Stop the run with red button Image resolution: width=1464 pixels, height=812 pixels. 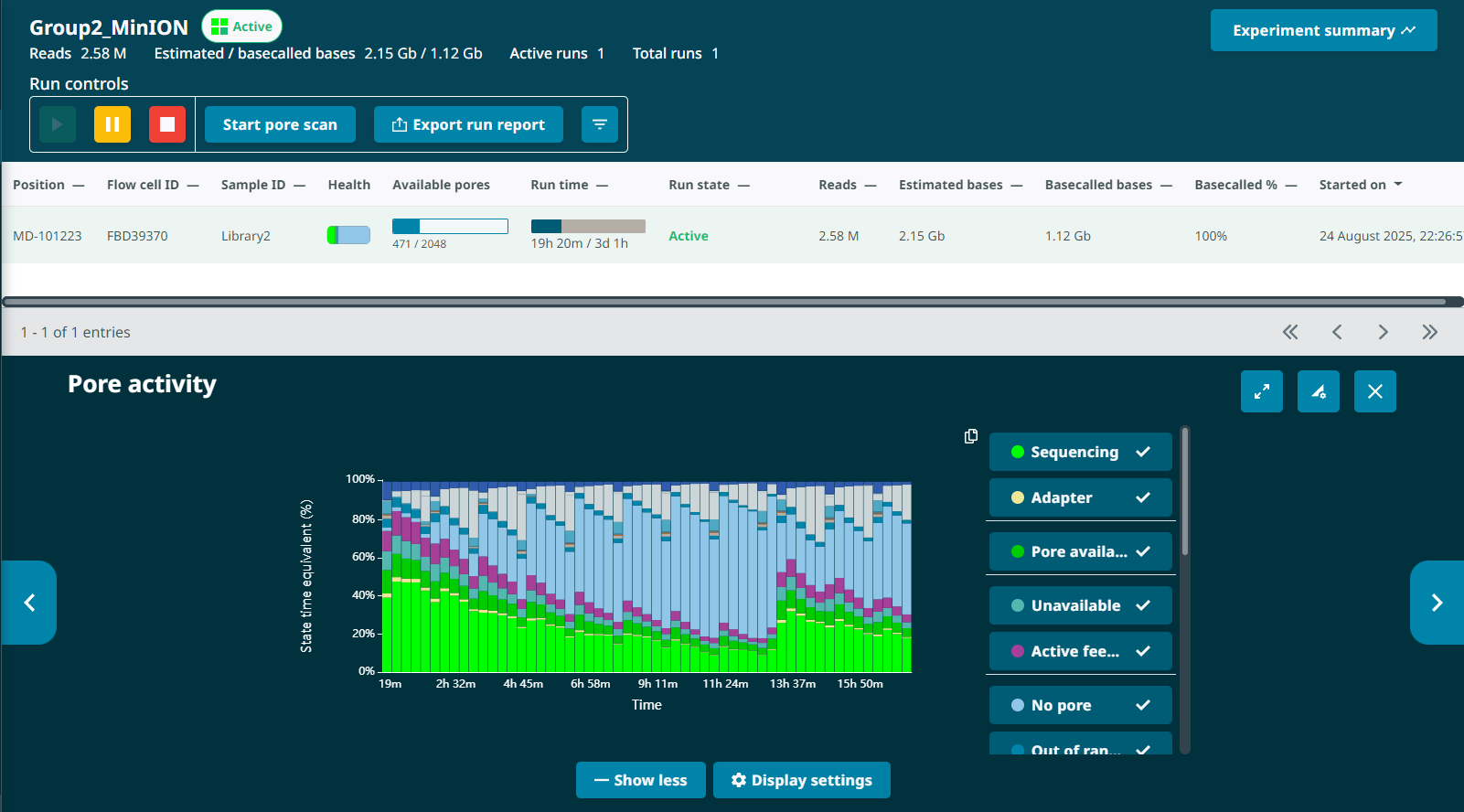167,124
